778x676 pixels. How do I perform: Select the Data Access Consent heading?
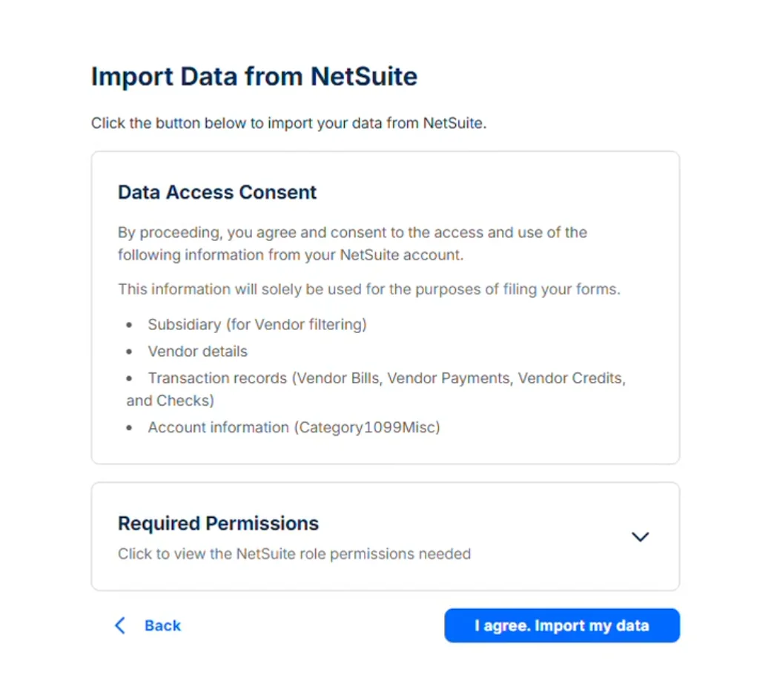point(217,192)
